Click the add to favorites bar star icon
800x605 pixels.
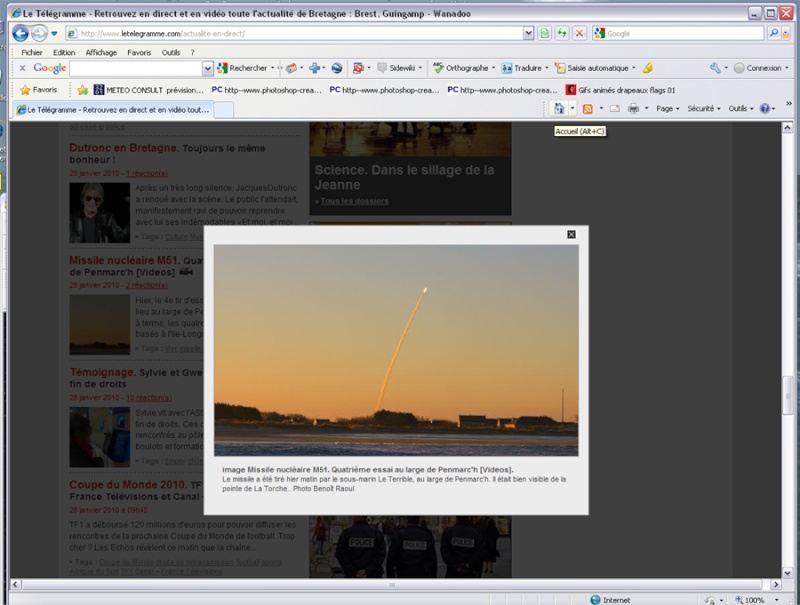pyautogui.click(x=82, y=90)
